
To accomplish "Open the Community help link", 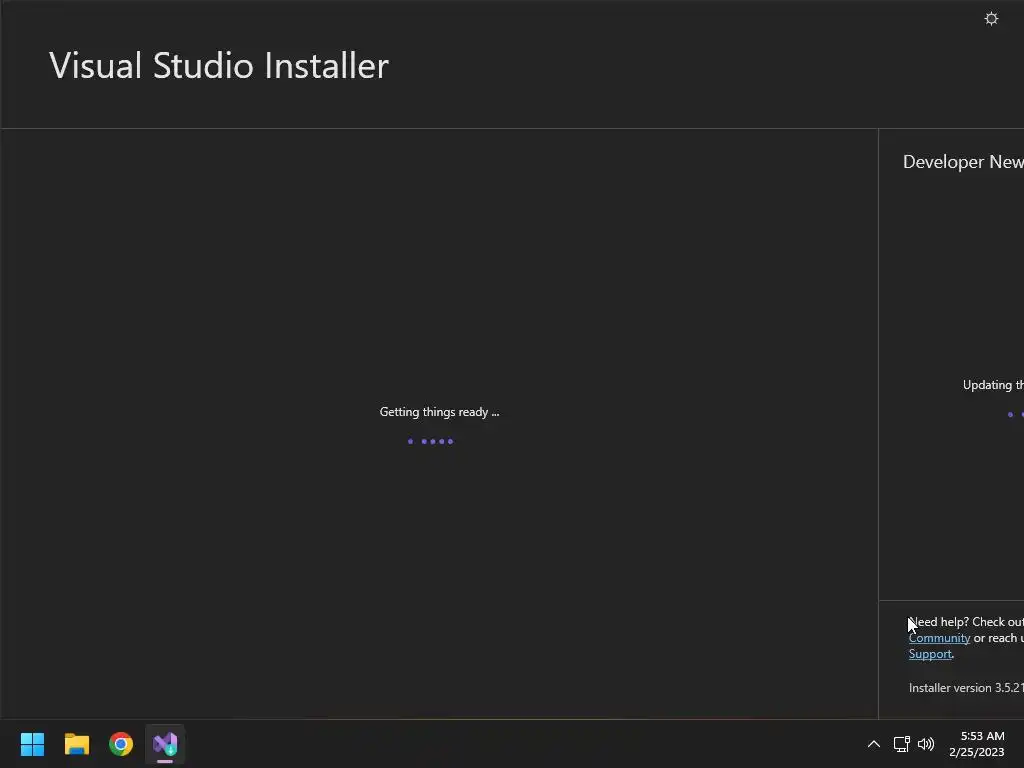I will coord(939,638).
